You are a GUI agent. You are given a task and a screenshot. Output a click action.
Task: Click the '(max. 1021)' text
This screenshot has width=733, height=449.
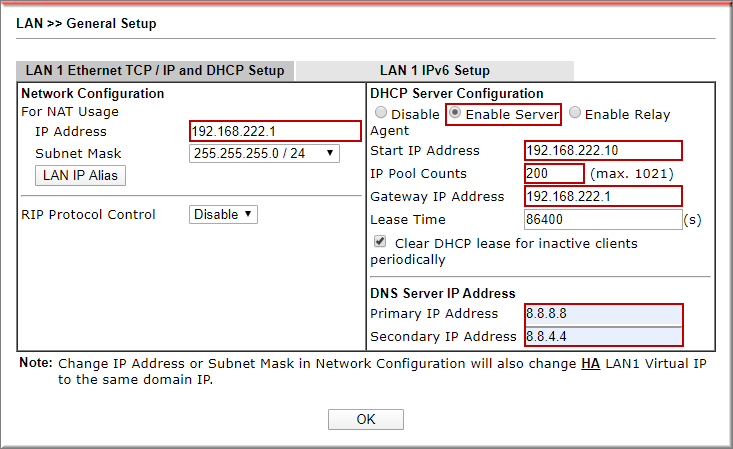point(632,174)
